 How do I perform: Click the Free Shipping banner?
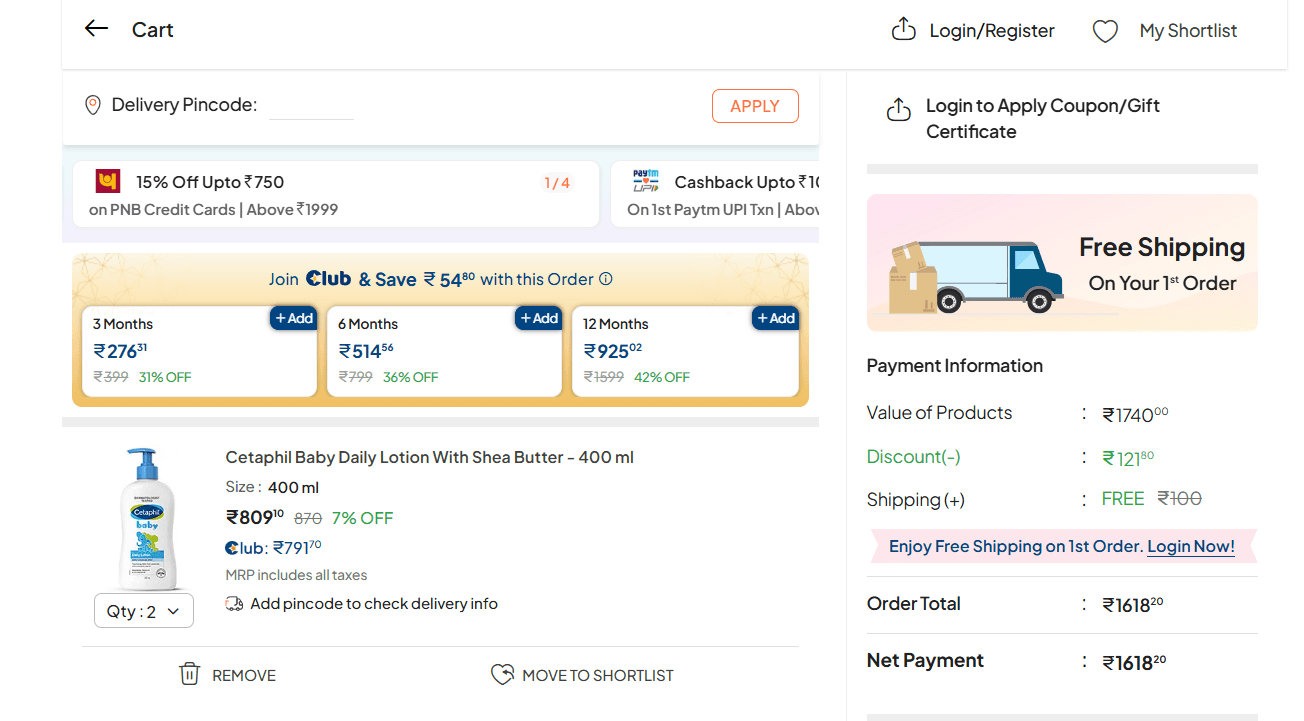[1062, 263]
